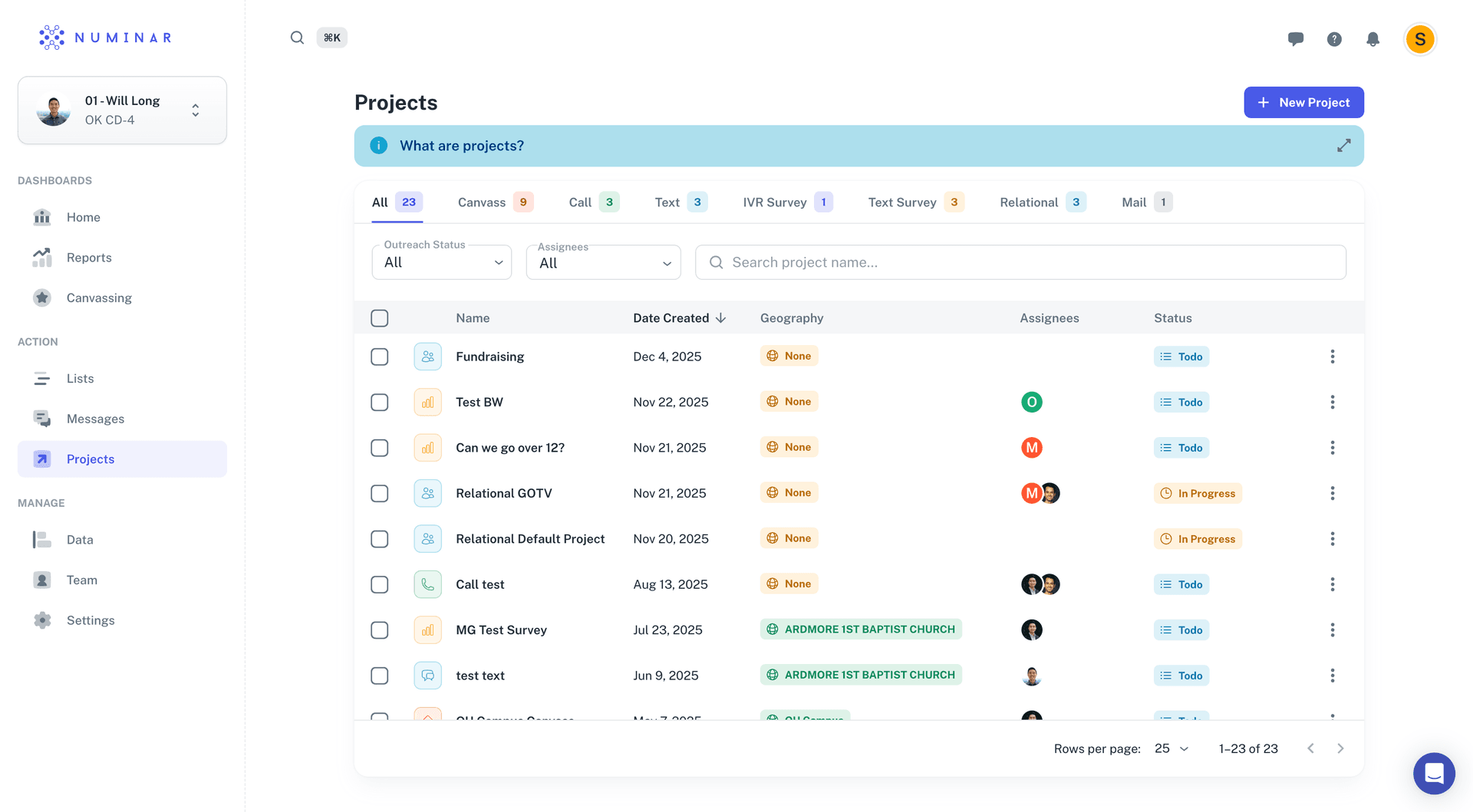This screenshot has width=1473, height=812.
Task: Click the phone icon of Call test project
Action: [427, 584]
